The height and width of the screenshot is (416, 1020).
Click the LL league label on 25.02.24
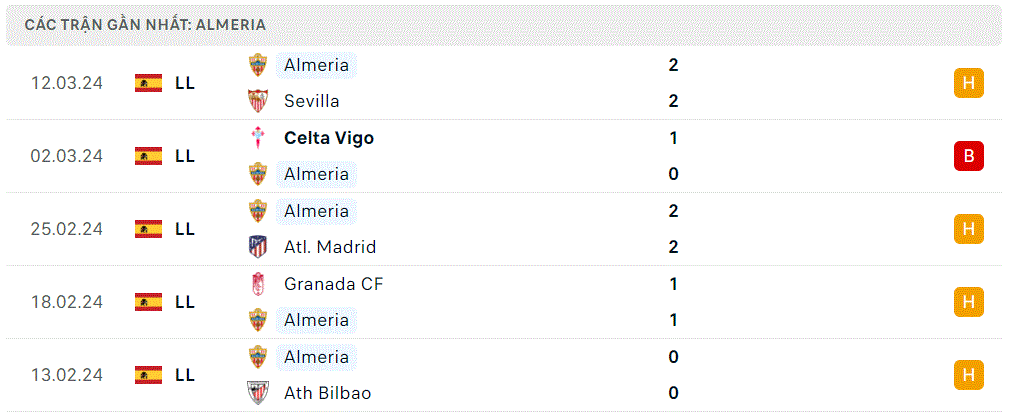pyautogui.click(x=185, y=229)
